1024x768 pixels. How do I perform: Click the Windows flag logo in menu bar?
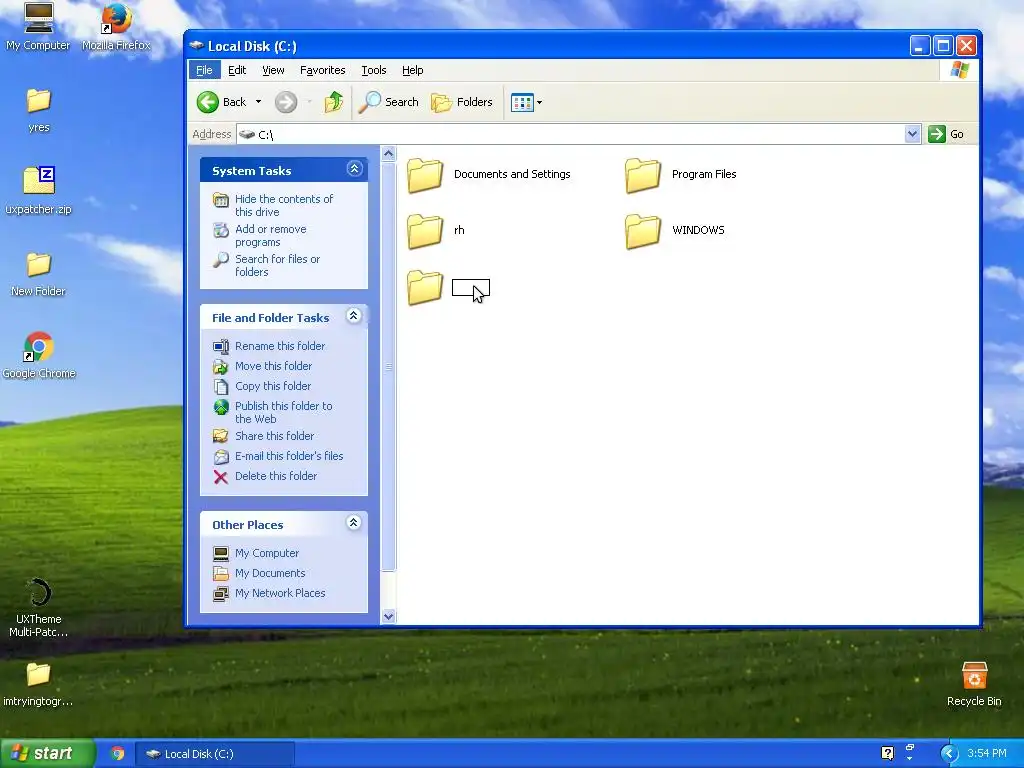(960, 70)
